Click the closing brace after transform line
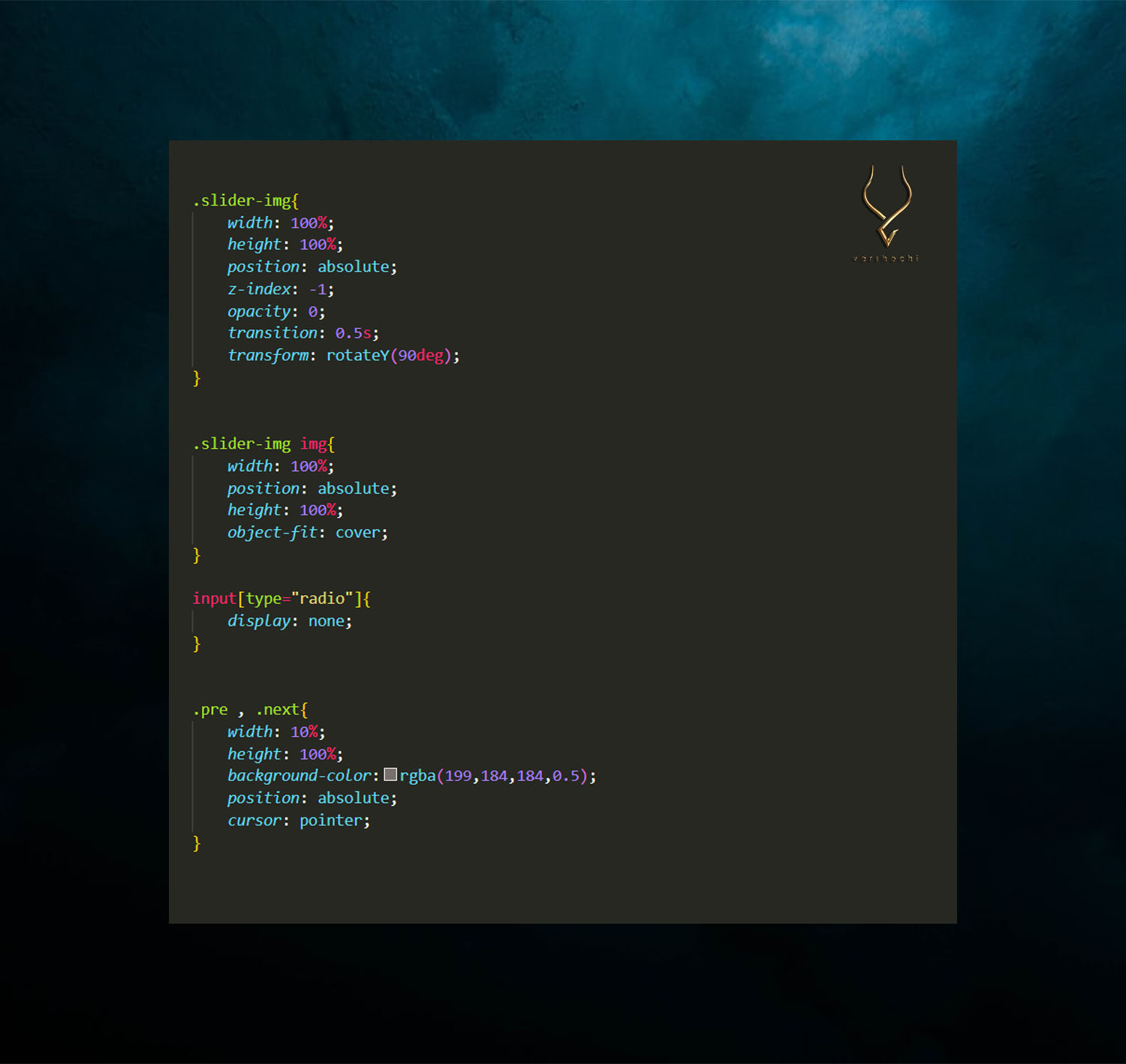 tap(197, 377)
